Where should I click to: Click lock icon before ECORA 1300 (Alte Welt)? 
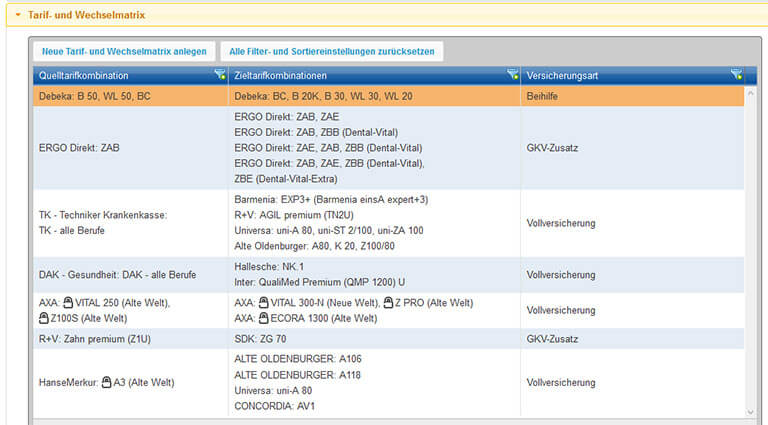click(x=264, y=318)
